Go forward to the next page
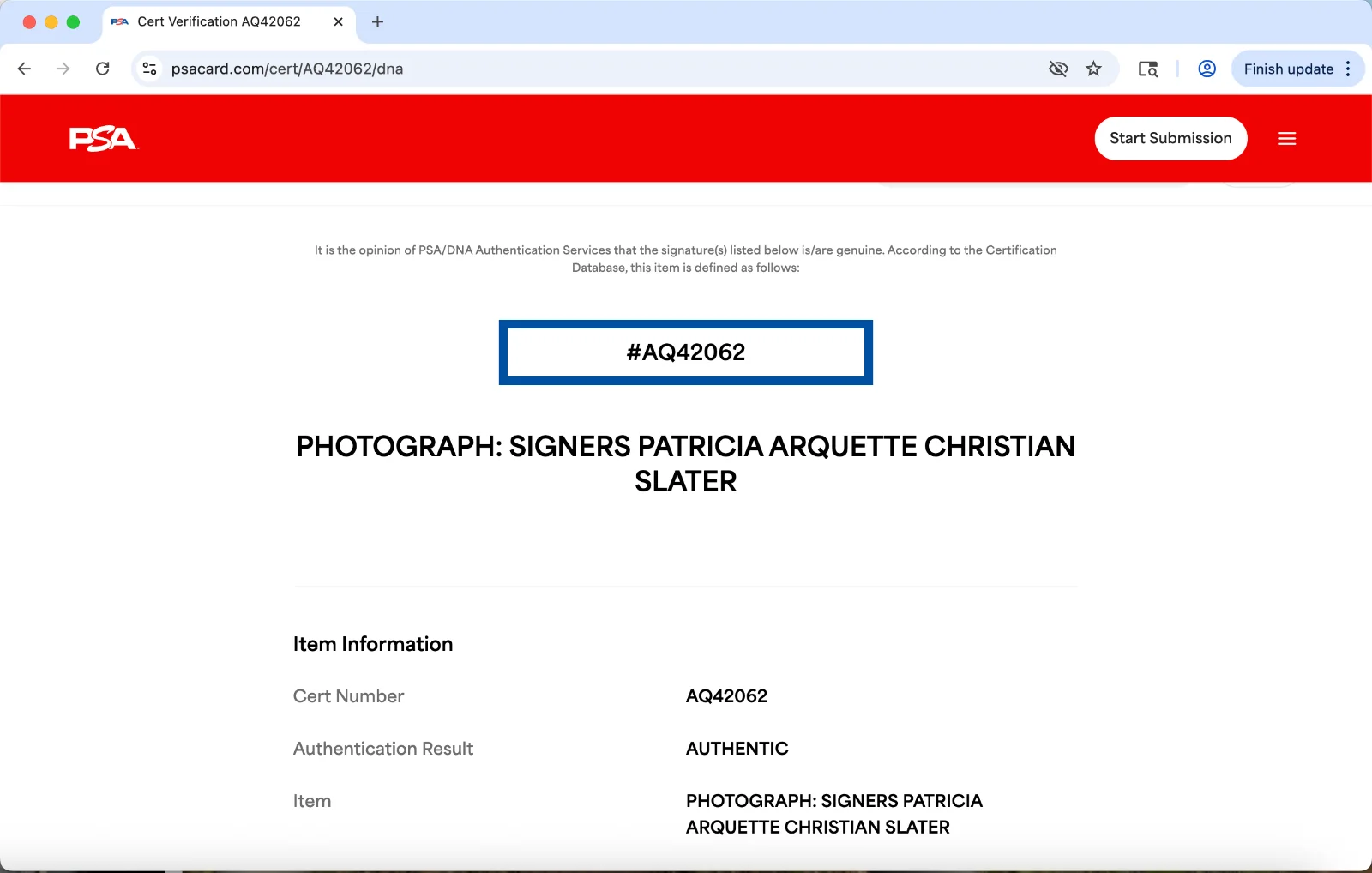Viewport: 1372px width, 873px height. [x=63, y=69]
